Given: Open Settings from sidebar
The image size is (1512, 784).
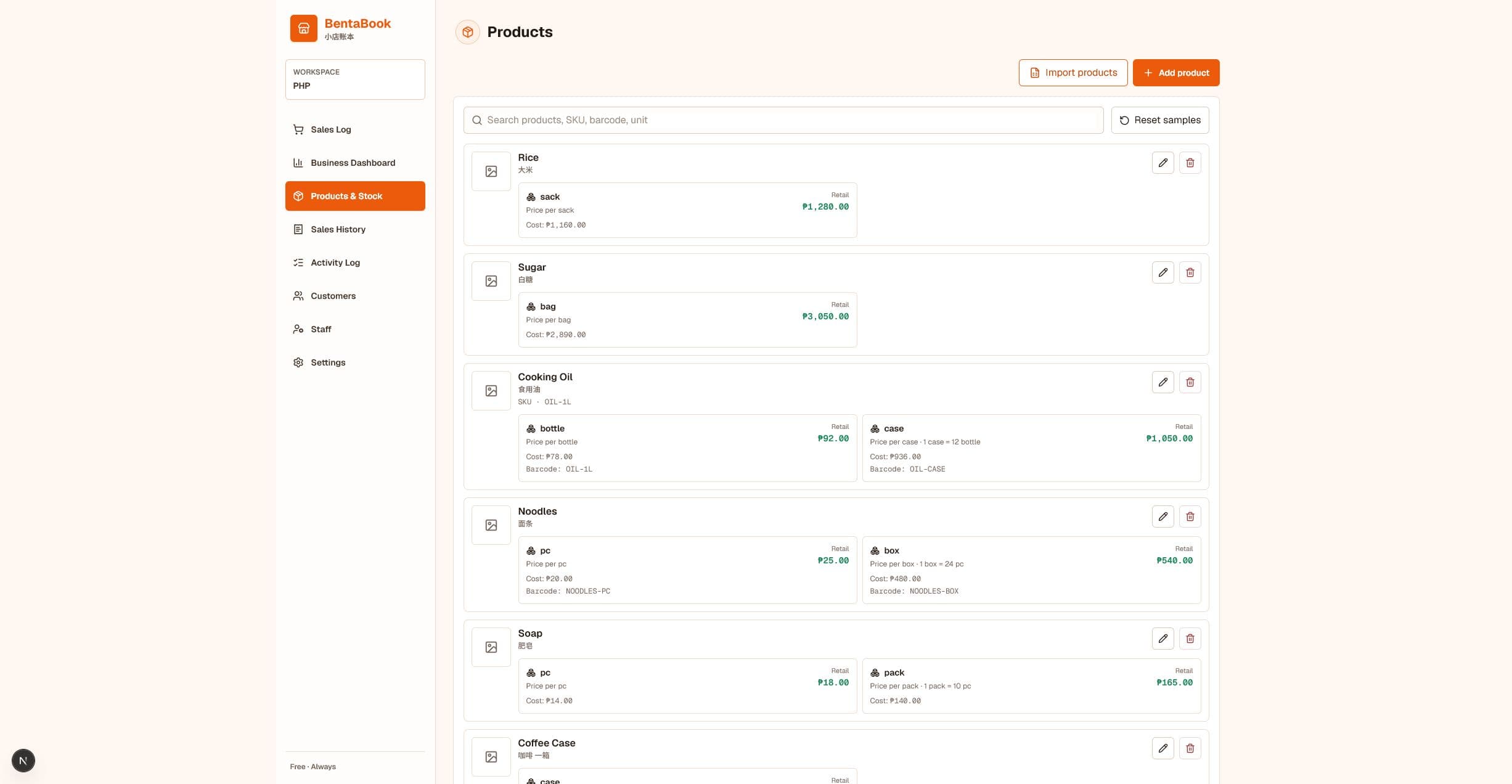Looking at the screenshot, I should point(355,362).
